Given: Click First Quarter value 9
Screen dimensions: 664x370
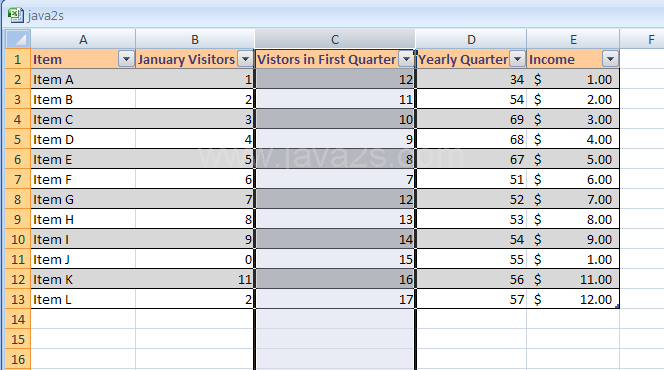Looking at the screenshot, I should [335, 139].
